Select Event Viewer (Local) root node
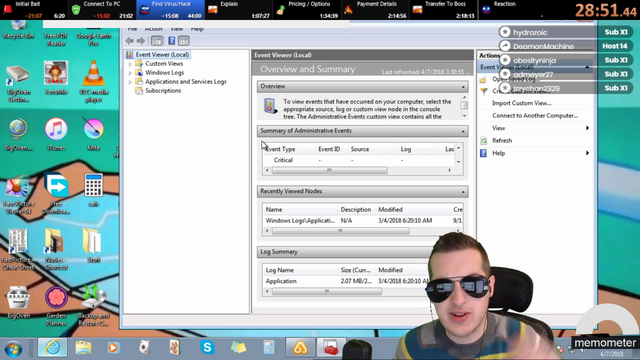640x360 pixels. (x=162, y=54)
